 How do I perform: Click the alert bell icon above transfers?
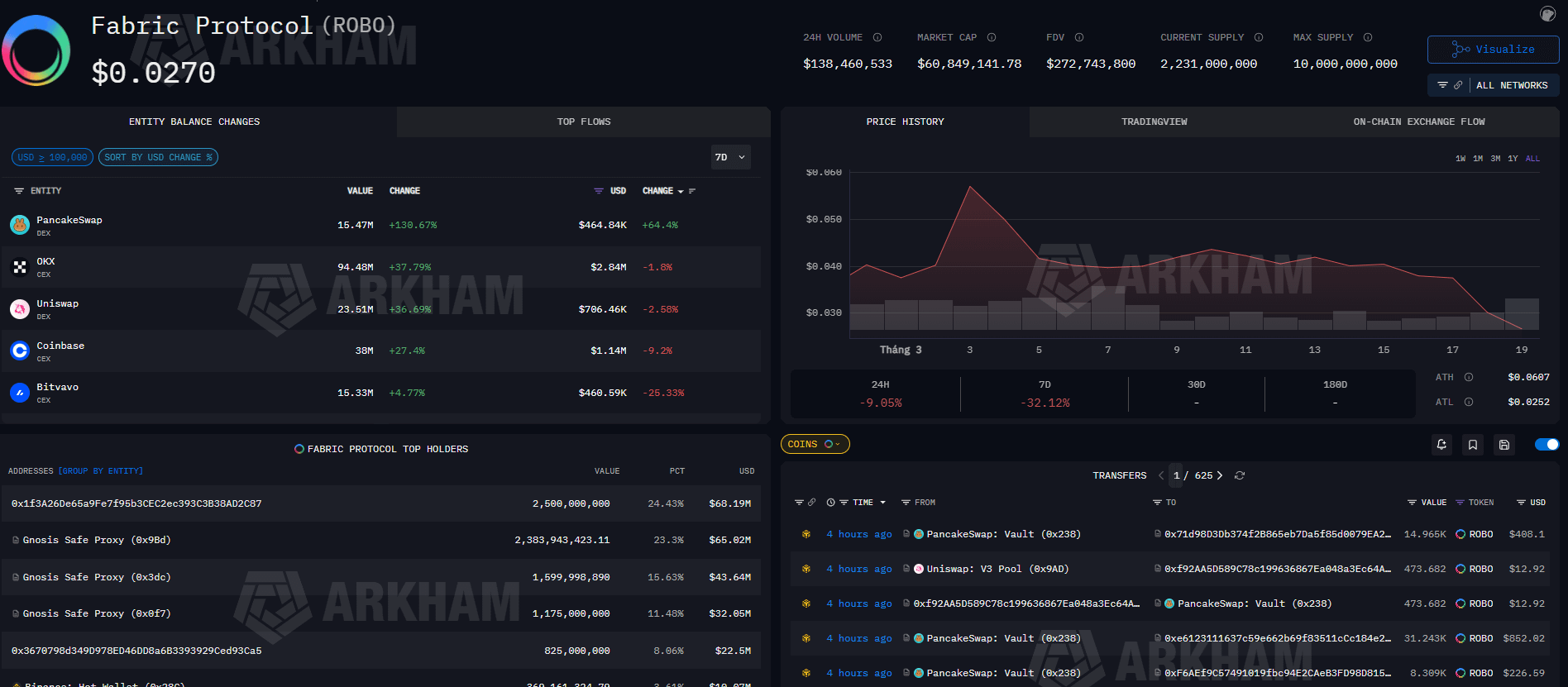coord(1441,445)
